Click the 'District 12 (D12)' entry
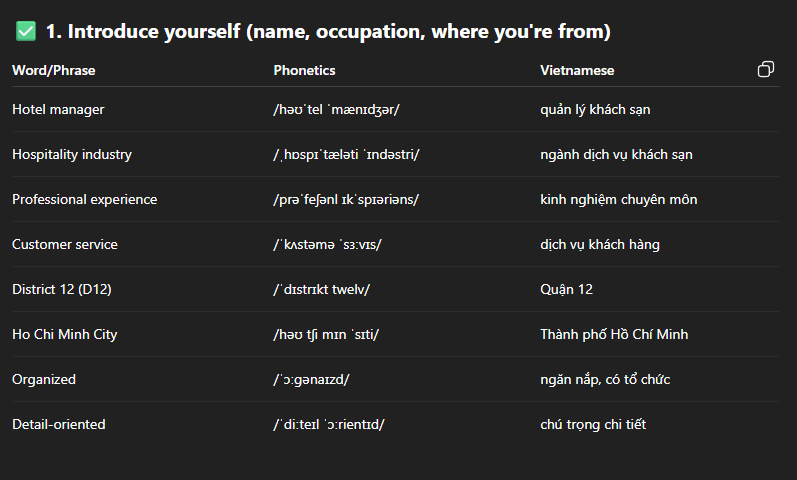Viewport: 797px width, 480px height. pos(62,289)
